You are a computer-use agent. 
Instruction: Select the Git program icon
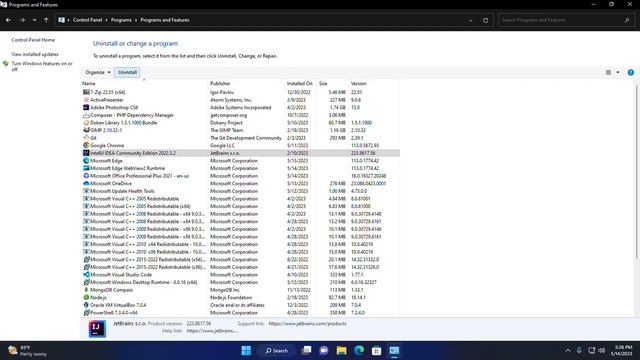[86, 138]
